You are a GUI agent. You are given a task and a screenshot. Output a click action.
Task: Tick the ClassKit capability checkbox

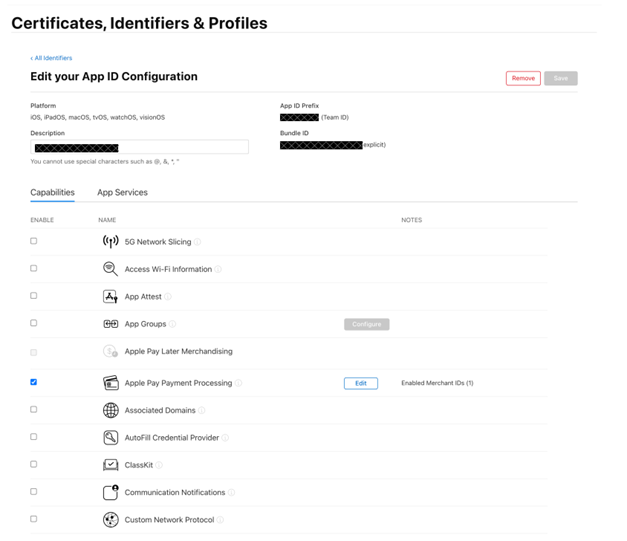coord(34,465)
